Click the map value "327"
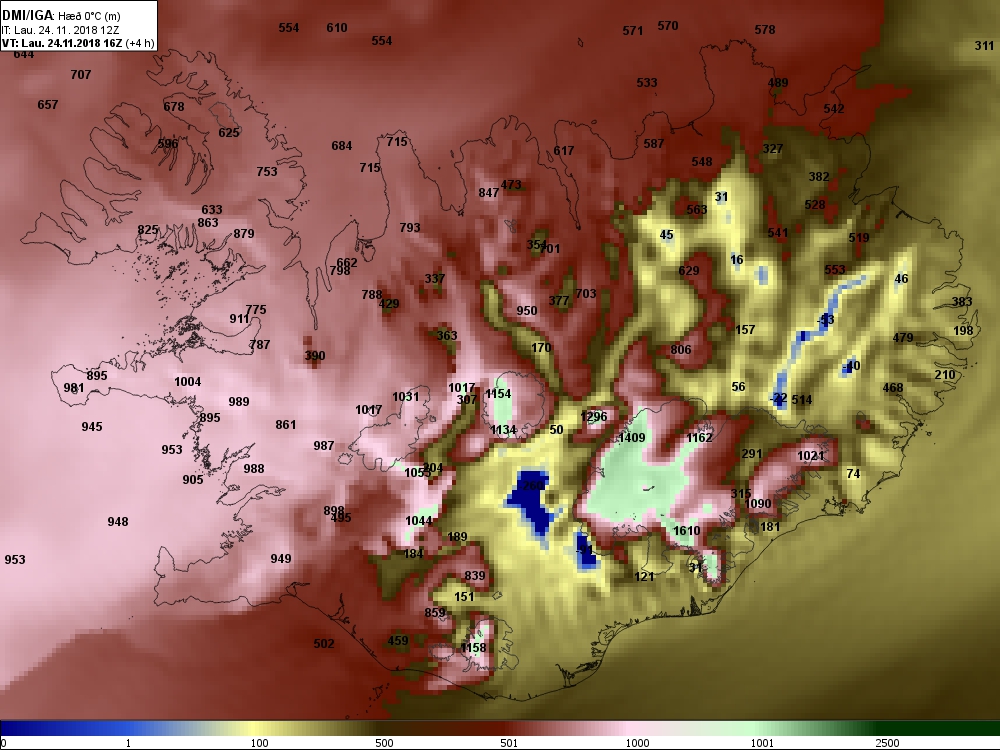Image resolution: width=1000 pixels, height=750 pixels. 772,149
